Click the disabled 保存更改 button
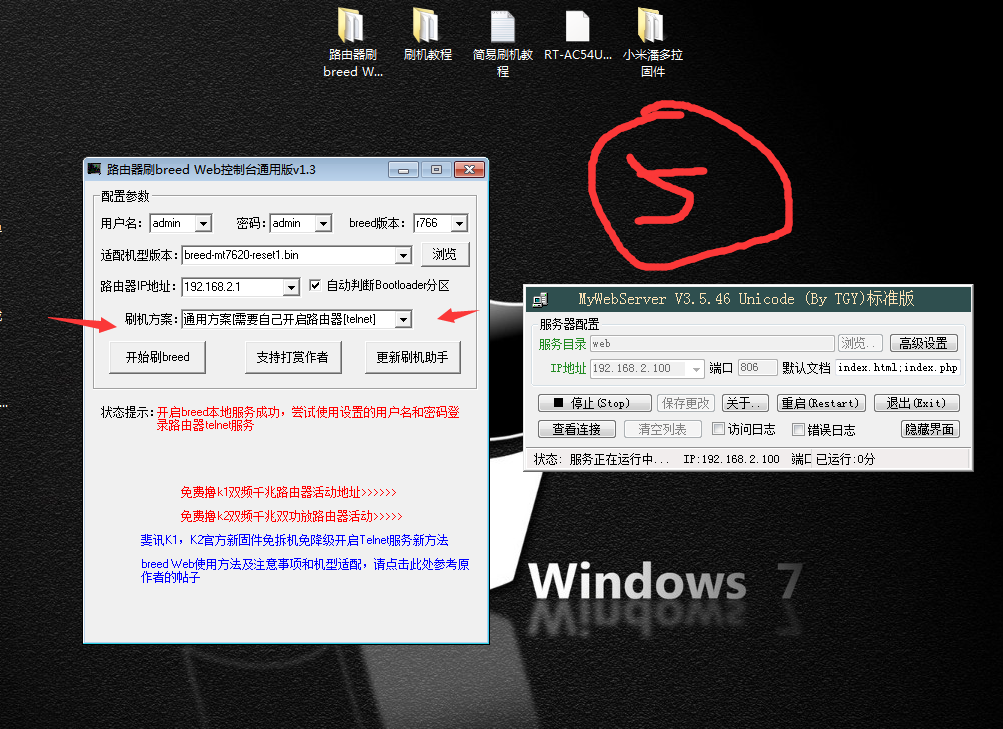Image resolution: width=1003 pixels, height=729 pixels. [686, 403]
